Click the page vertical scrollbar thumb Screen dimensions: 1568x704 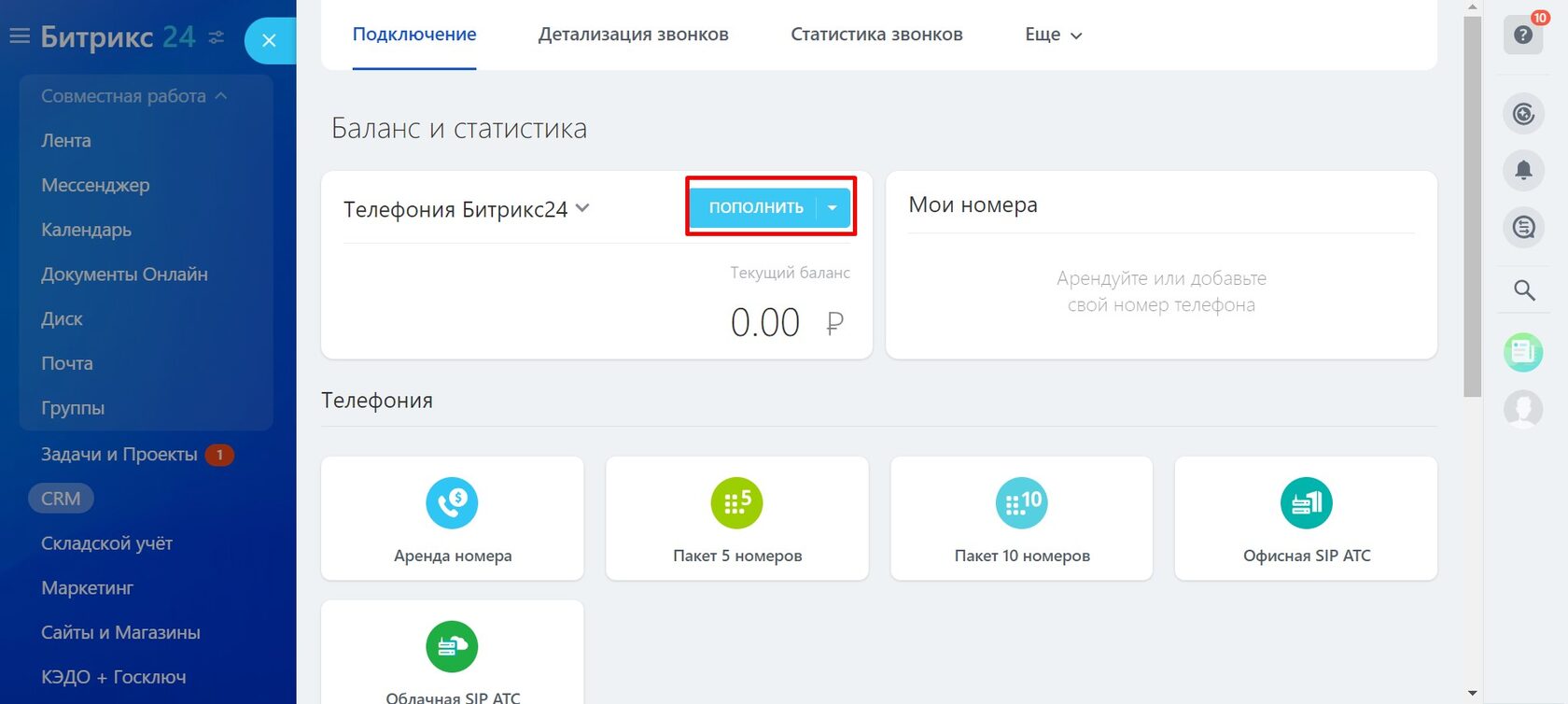[x=1473, y=205]
